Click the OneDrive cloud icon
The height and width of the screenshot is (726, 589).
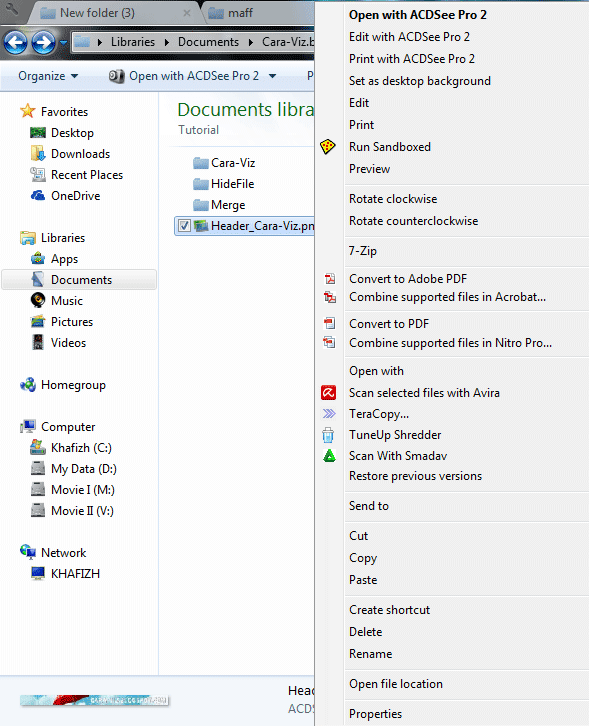tap(38, 195)
